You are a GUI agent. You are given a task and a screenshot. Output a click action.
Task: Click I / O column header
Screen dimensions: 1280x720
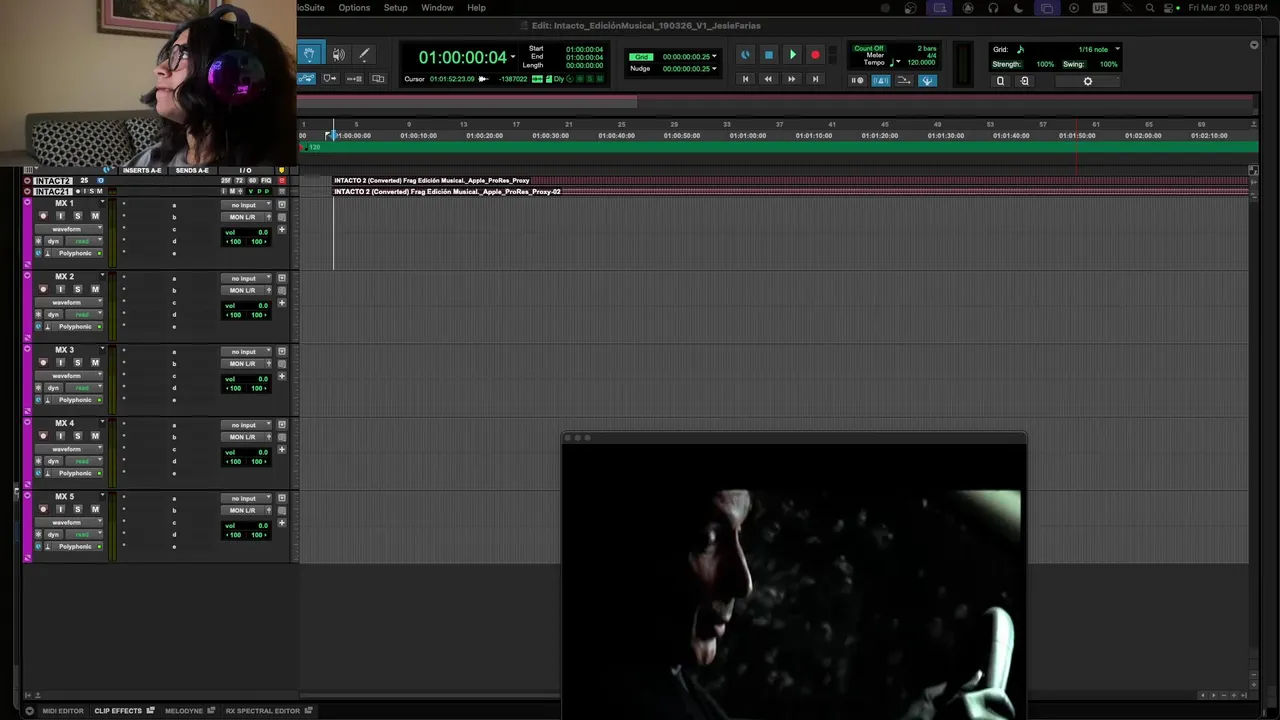click(245, 170)
